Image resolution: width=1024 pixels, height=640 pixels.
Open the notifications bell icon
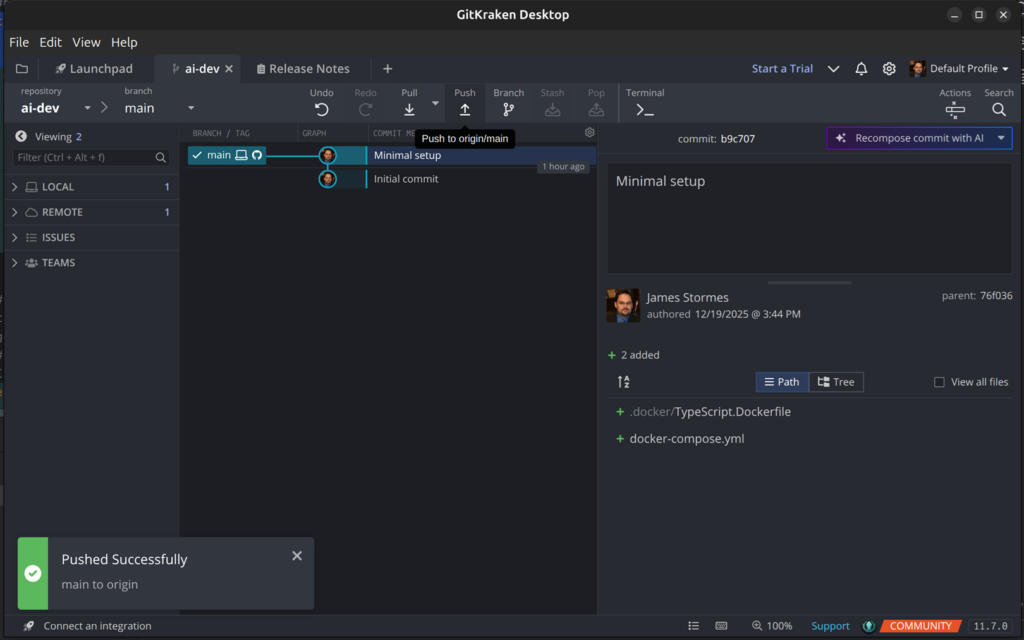click(861, 69)
